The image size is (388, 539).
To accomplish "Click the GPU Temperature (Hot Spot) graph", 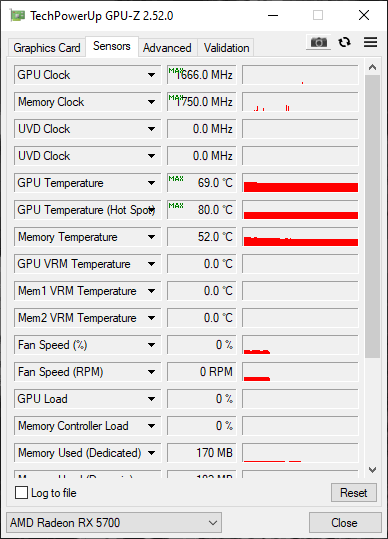I will [x=300, y=210].
